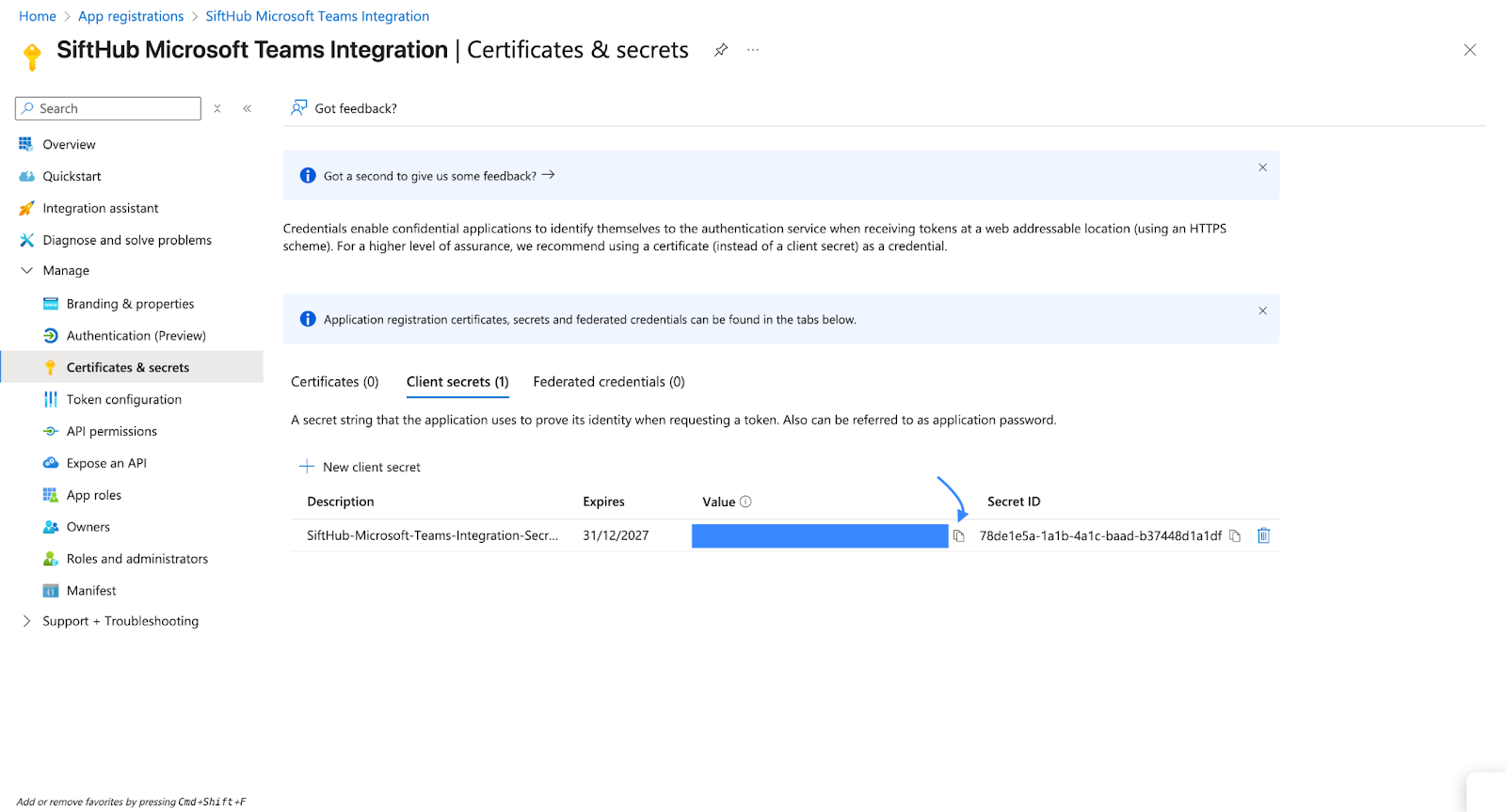The width and height of the screenshot is (1506, 812).
Task: Collapse the Manage section
Action: (26, 270)
